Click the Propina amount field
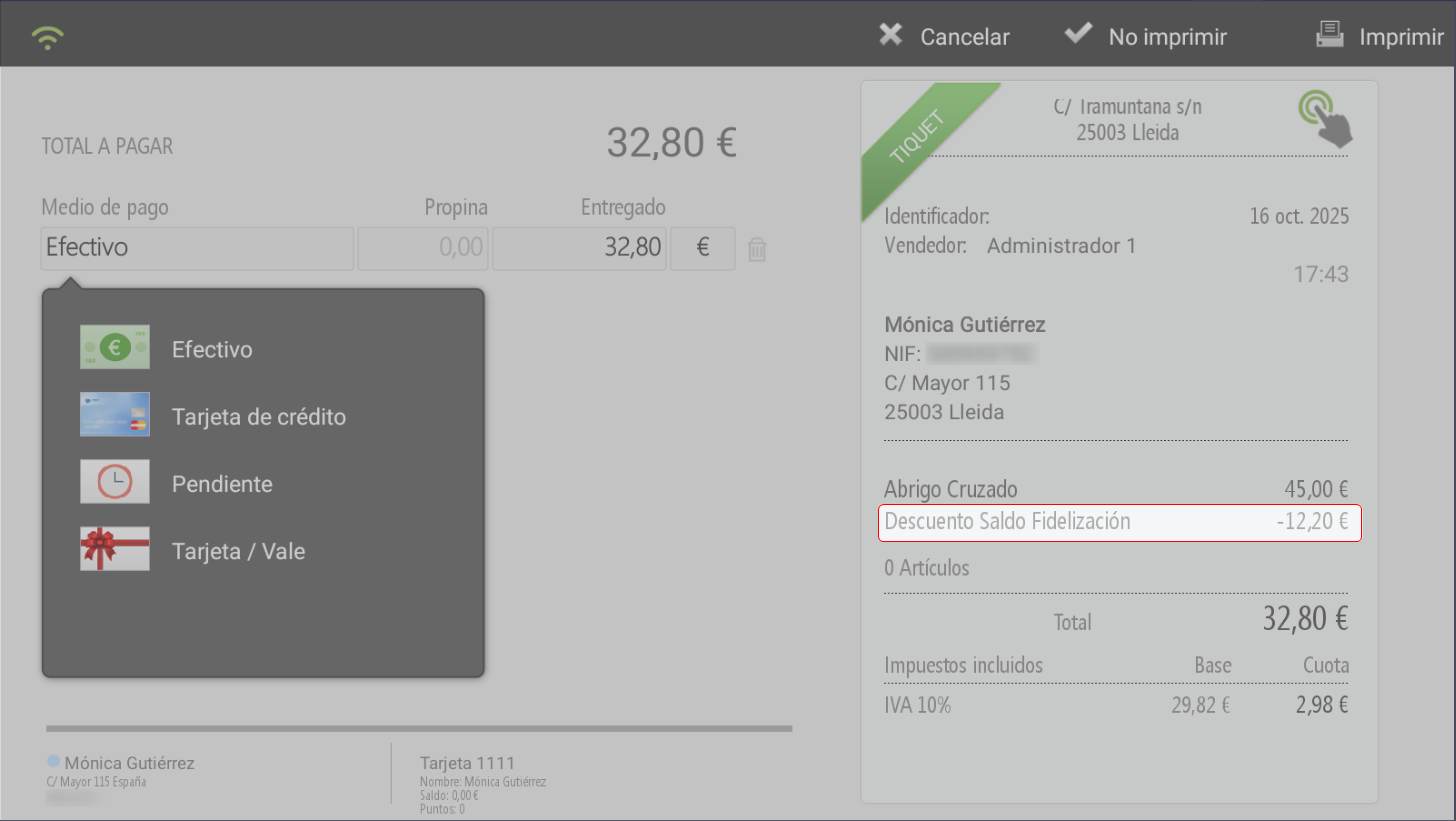The width and height of the screenshot is (1456, 821). (423, 248)
